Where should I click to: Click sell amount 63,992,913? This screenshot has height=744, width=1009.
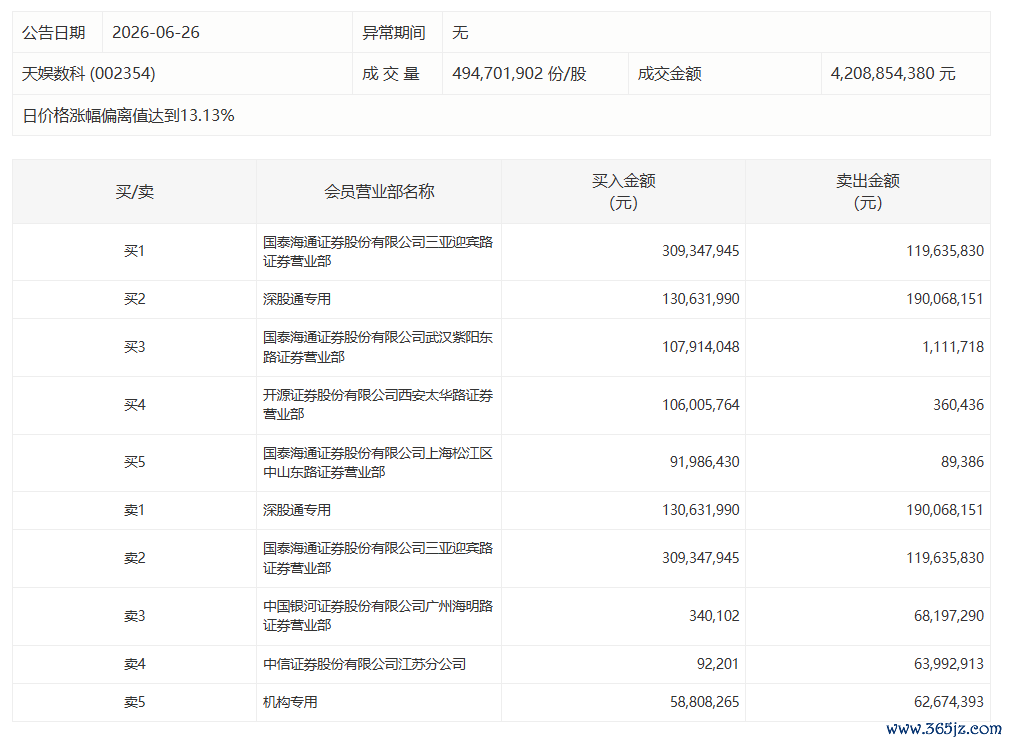949,664
